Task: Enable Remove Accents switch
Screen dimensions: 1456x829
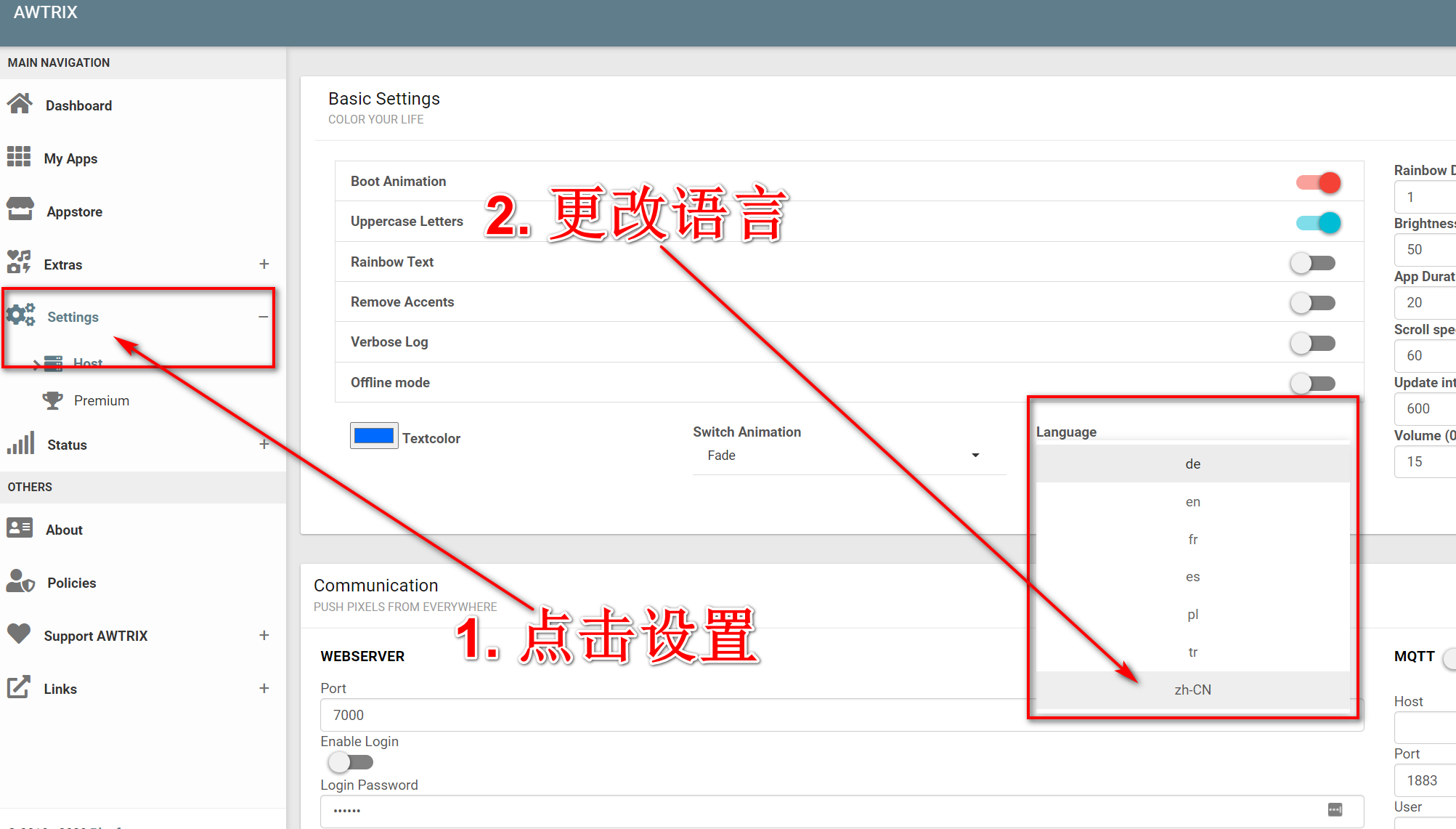Action: 1313,303
